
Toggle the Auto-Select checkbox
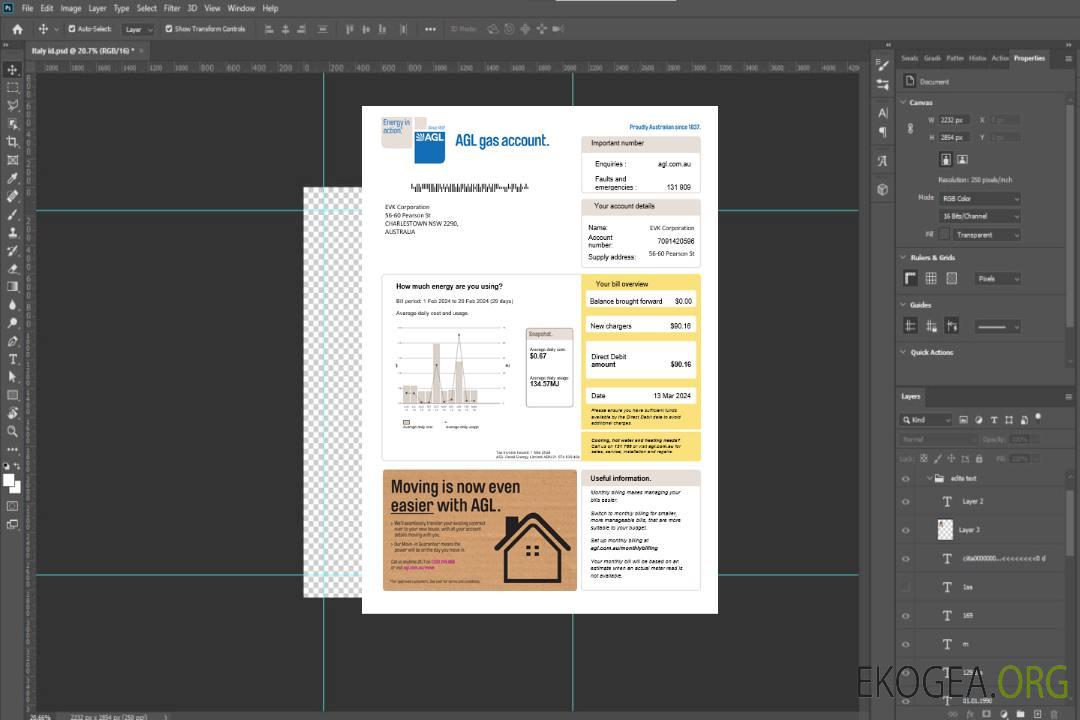(71, 29)
